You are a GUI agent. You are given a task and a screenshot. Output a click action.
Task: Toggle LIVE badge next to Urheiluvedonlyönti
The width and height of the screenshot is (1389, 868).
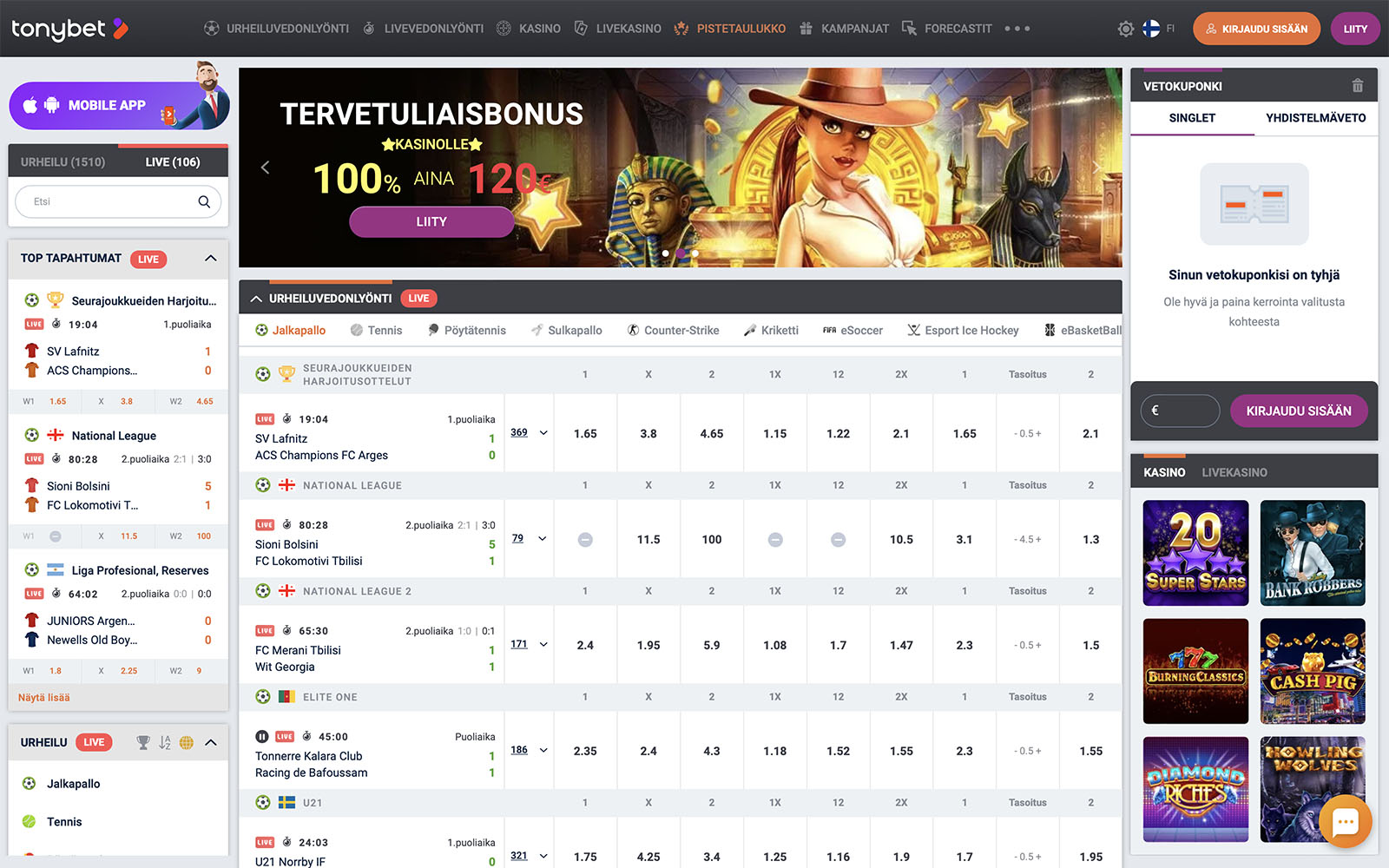click(418, 299)
